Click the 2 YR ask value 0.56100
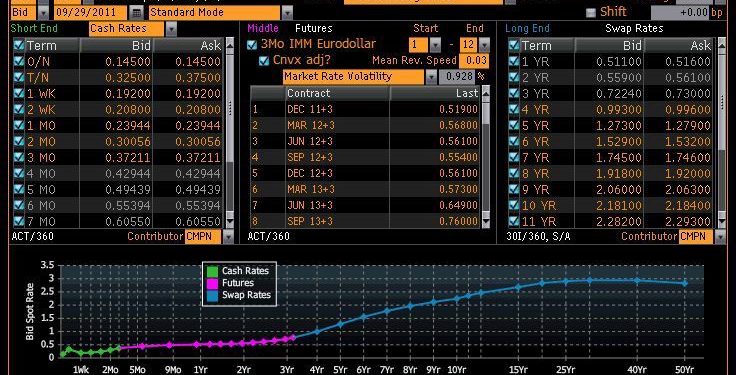This screenshot has height=375, width=736. coord(688,77)
